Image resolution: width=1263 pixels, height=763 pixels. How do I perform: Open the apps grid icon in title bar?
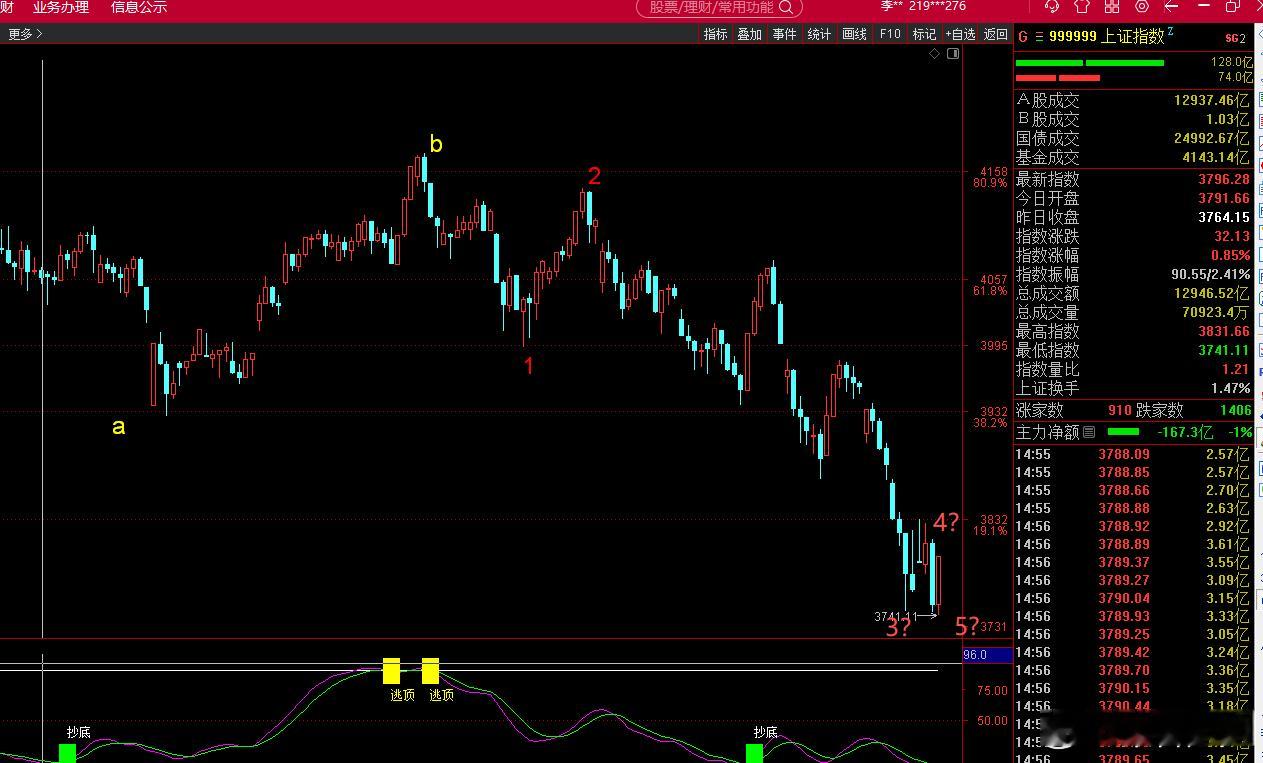[x=1111, y=7]
